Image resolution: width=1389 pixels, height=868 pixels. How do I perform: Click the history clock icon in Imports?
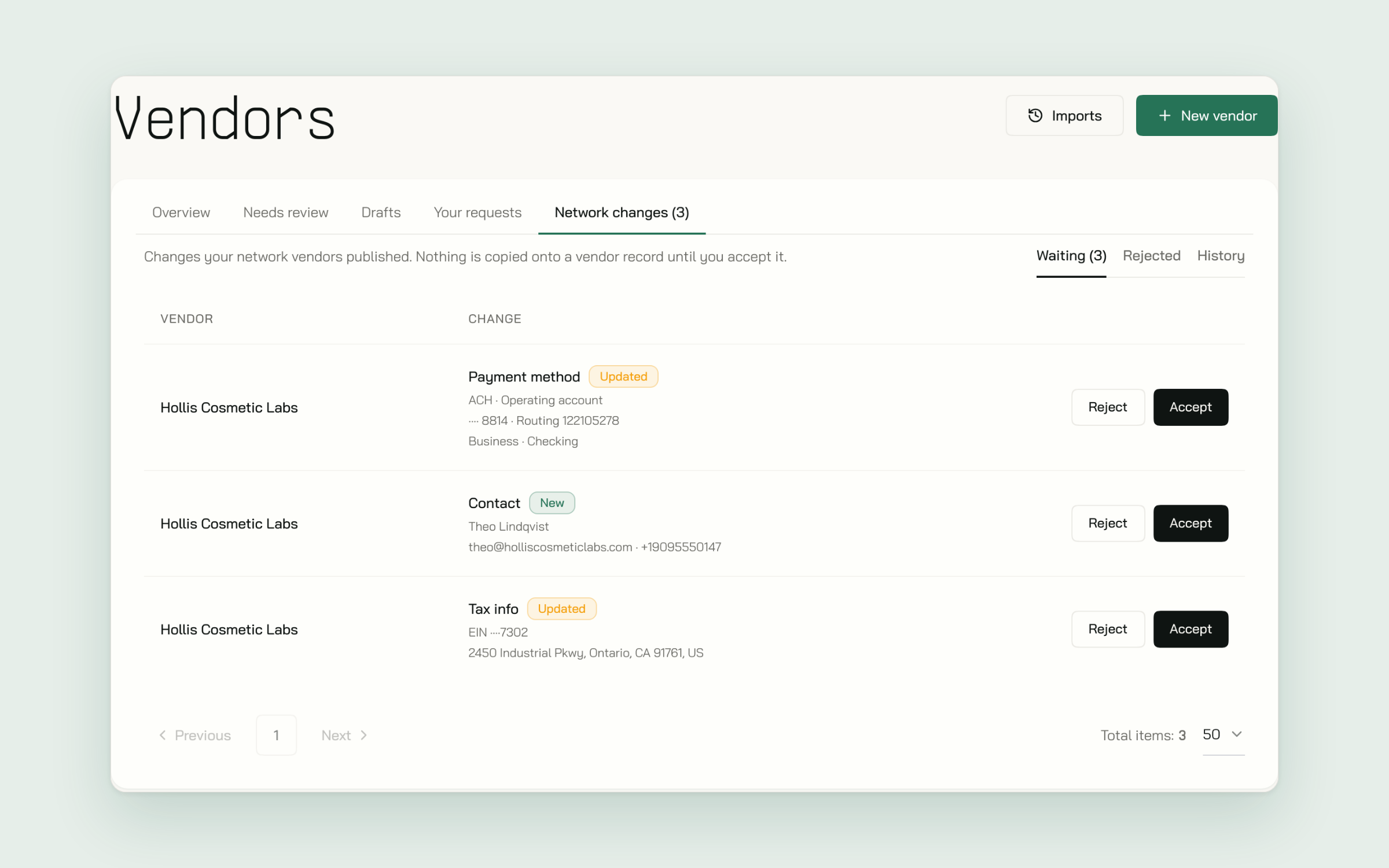pos(1035,116)
